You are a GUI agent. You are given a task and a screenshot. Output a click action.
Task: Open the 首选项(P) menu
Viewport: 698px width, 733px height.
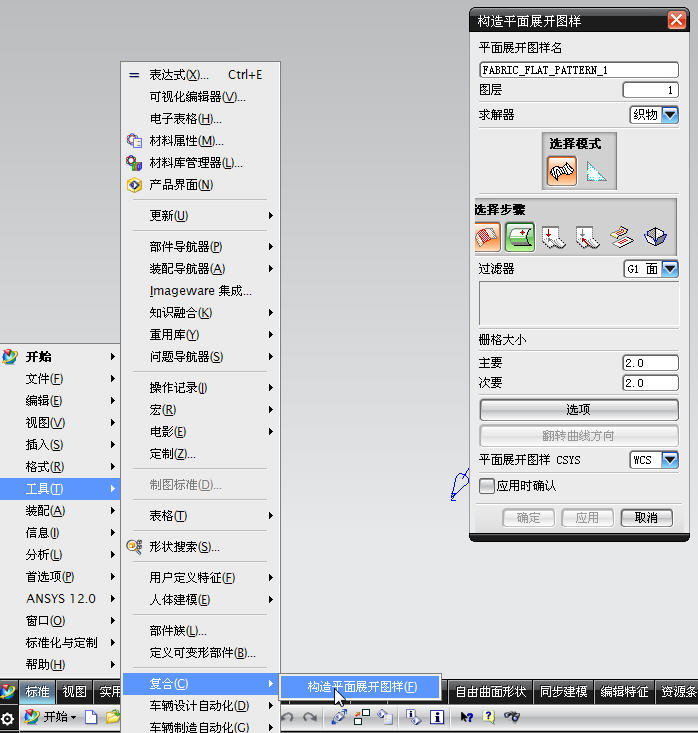59,576
